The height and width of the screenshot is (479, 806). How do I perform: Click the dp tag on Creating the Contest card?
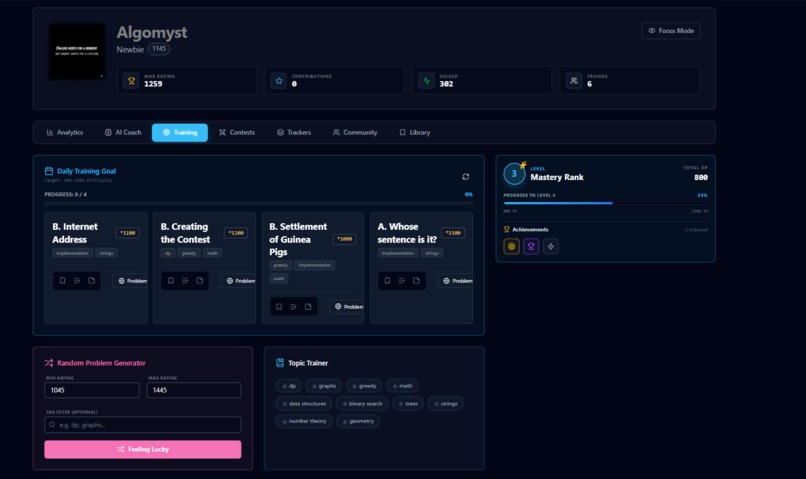pyautogui.click(x=168, y=253)
